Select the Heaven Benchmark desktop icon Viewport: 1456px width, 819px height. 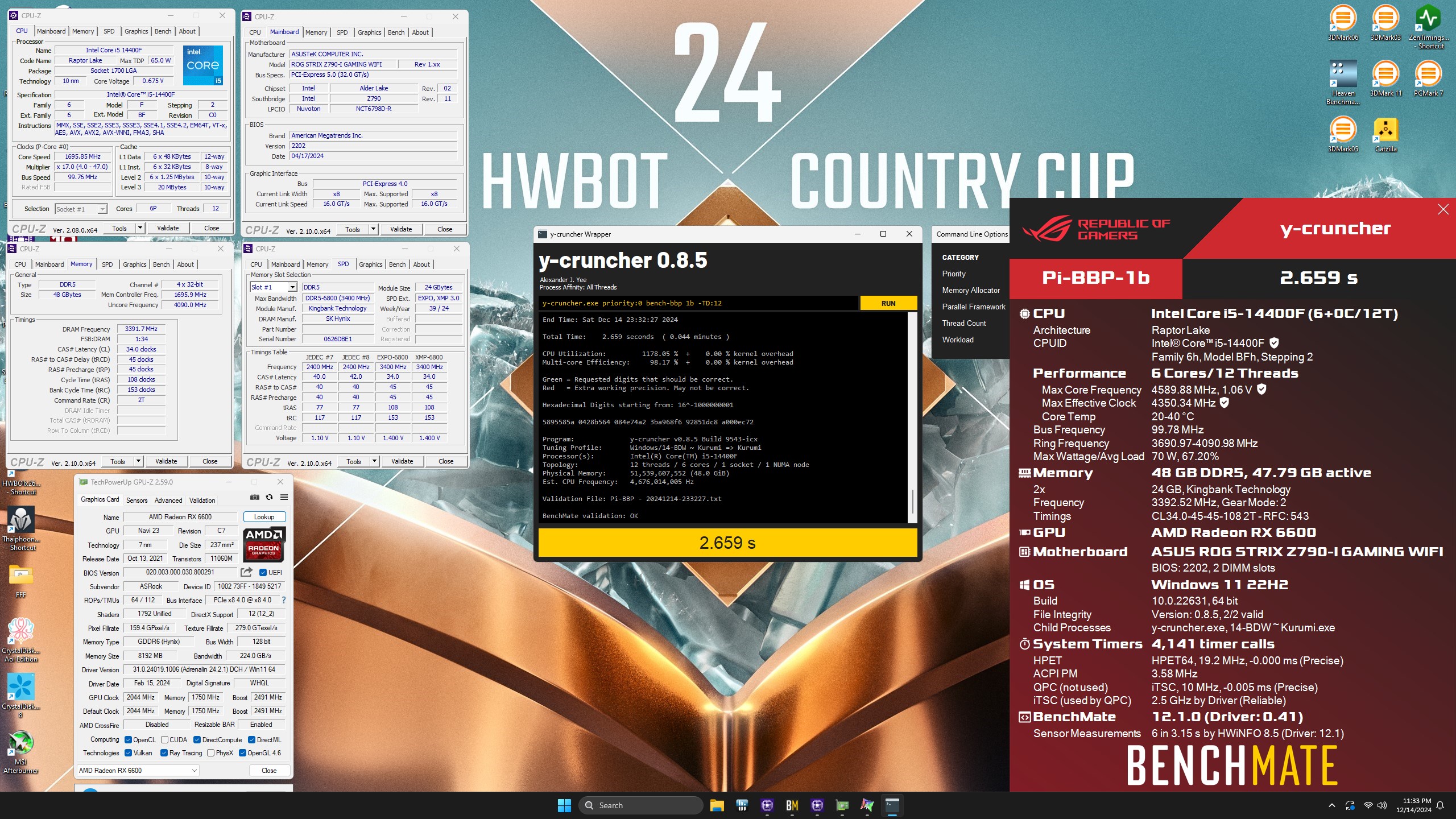[x=1343, y=82]
